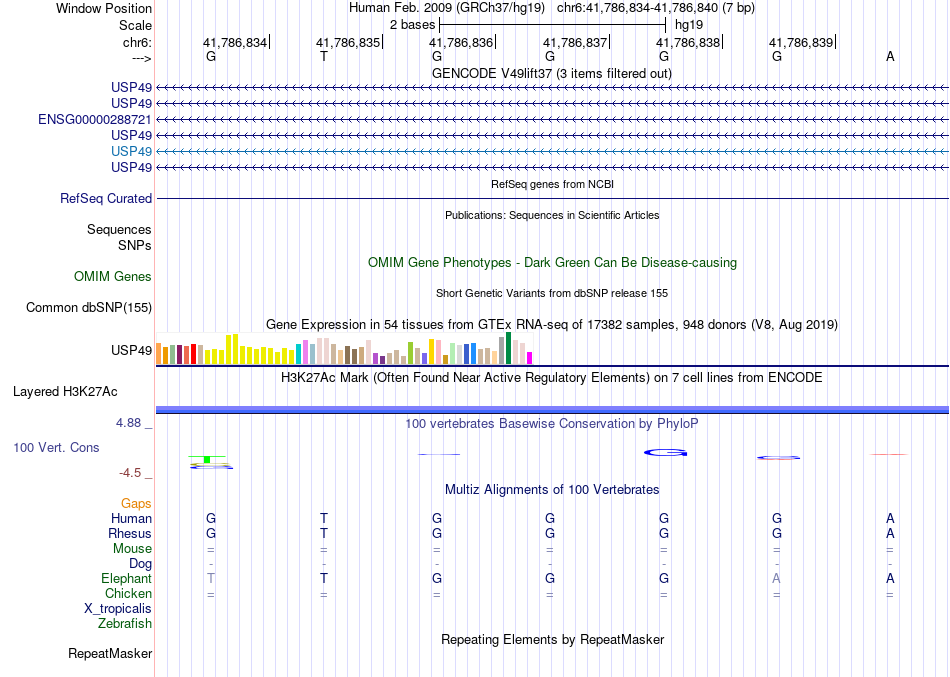Image resolution: width=950 pixels, height=677 pixels.
Task: Click the RepeatMasker track label
Action: (x=110, y=653)
